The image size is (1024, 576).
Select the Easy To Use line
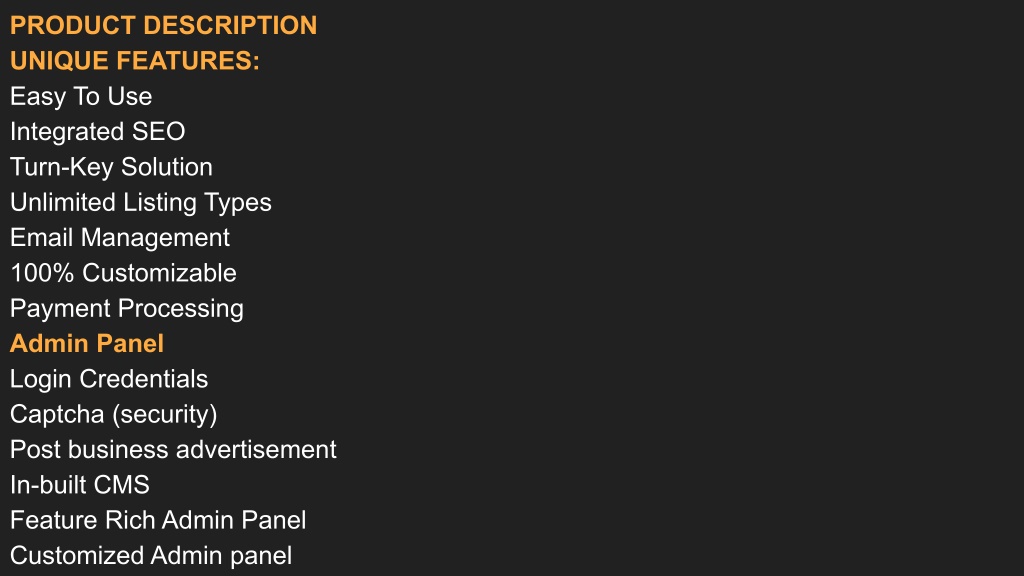[x=81, y=97]
